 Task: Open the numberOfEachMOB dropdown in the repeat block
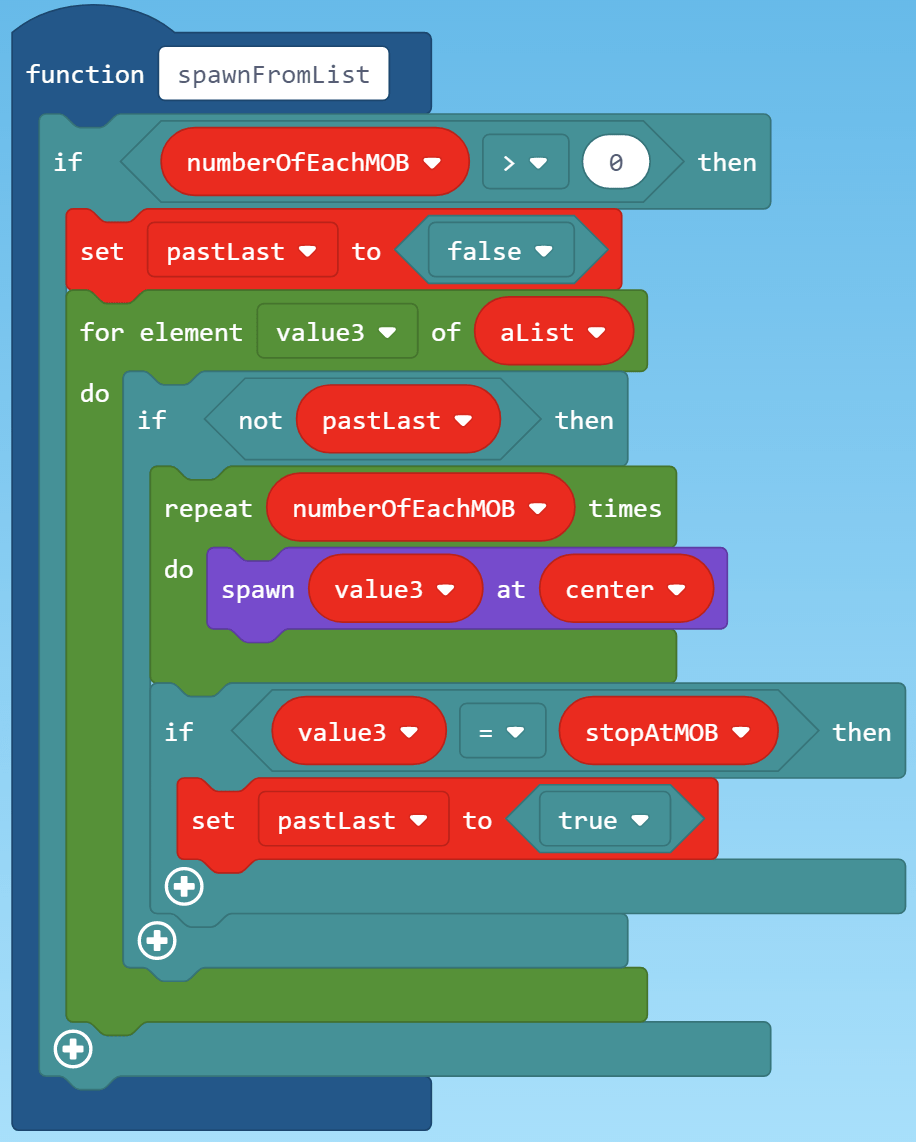[x=540, y=507]
